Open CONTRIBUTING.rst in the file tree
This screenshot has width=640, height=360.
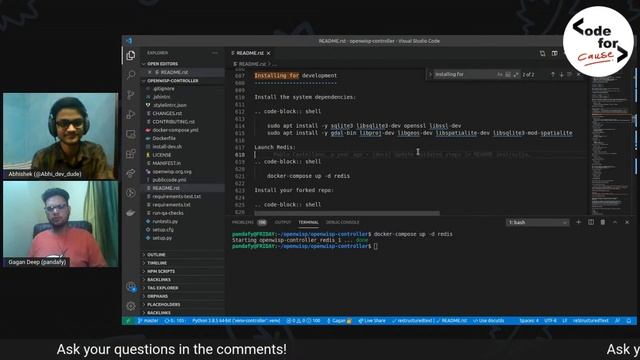[x=173, y=122]
